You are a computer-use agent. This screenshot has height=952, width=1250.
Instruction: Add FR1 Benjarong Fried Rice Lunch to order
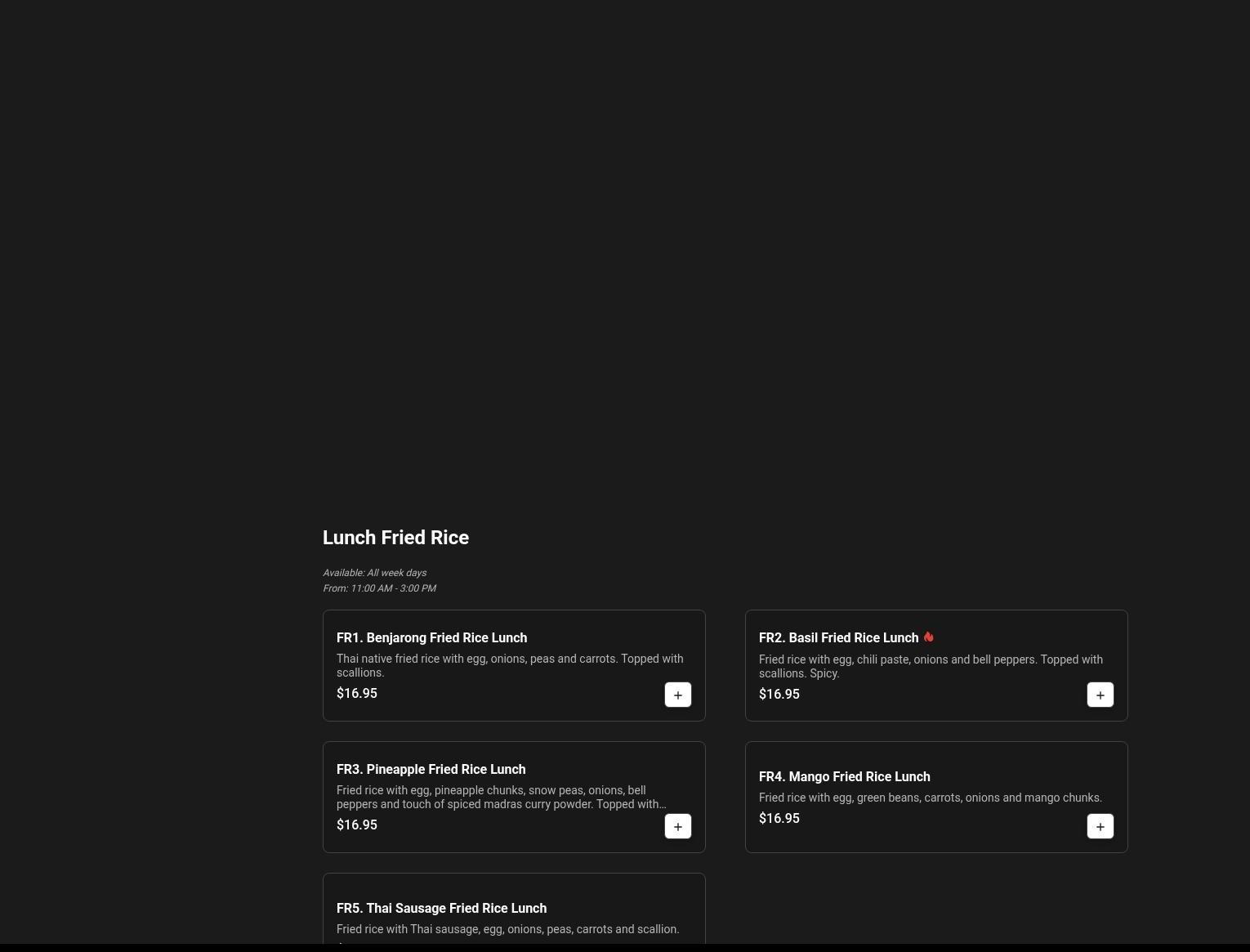click(677, 695)
